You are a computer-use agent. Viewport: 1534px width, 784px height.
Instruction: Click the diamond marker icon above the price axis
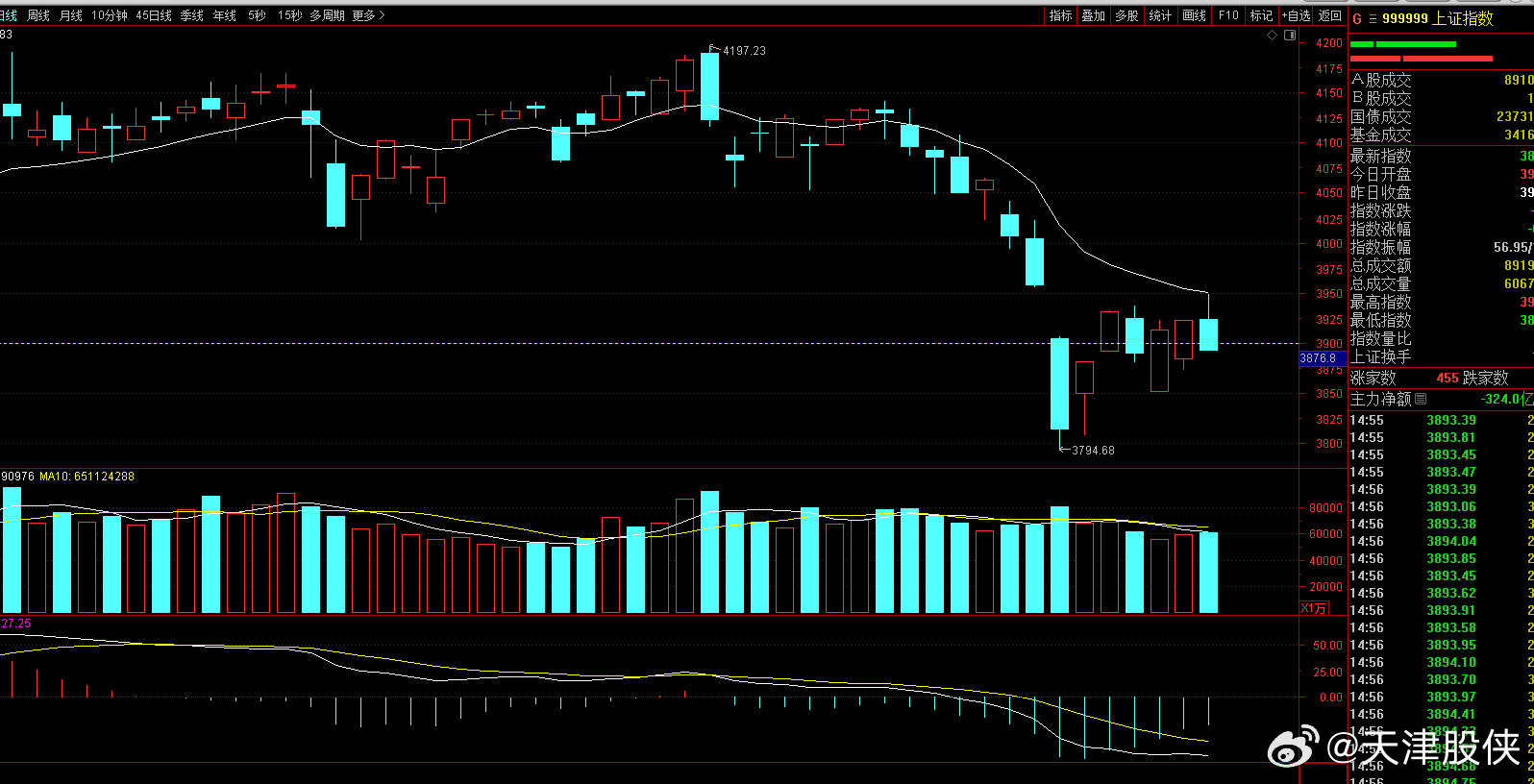point(1273,35)
